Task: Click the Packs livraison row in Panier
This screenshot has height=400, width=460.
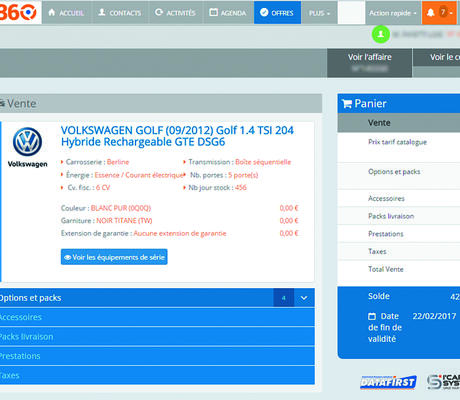Action: tap(399, 216)
